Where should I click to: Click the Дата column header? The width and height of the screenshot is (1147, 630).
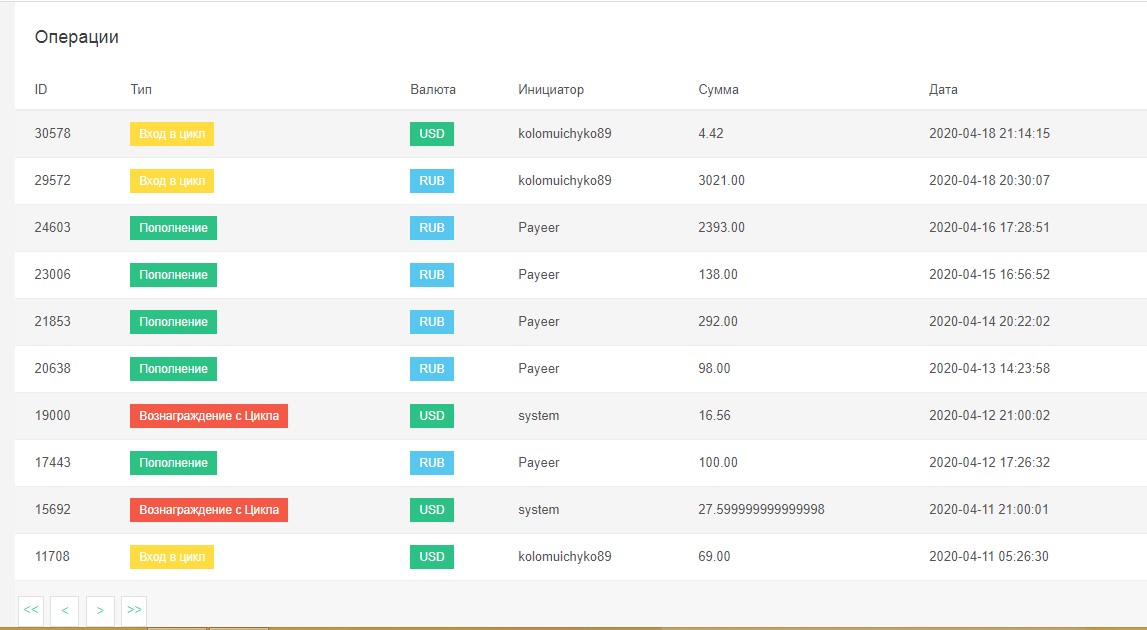pos(943,90)
